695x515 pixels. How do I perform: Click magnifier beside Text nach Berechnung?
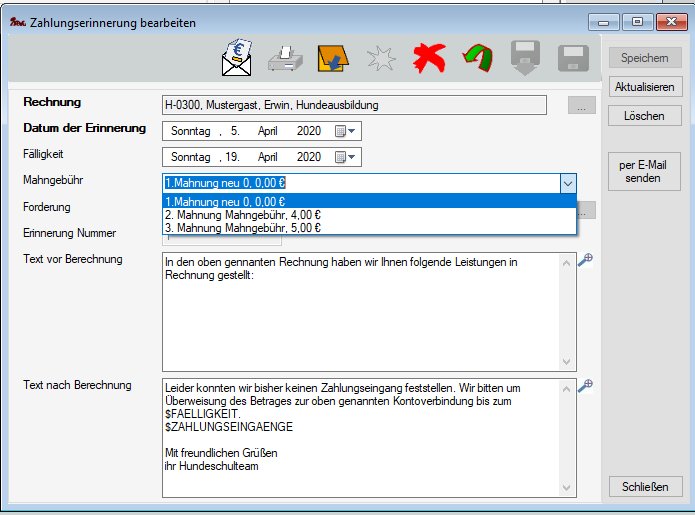pyautogui.click(x=587, y=386)
